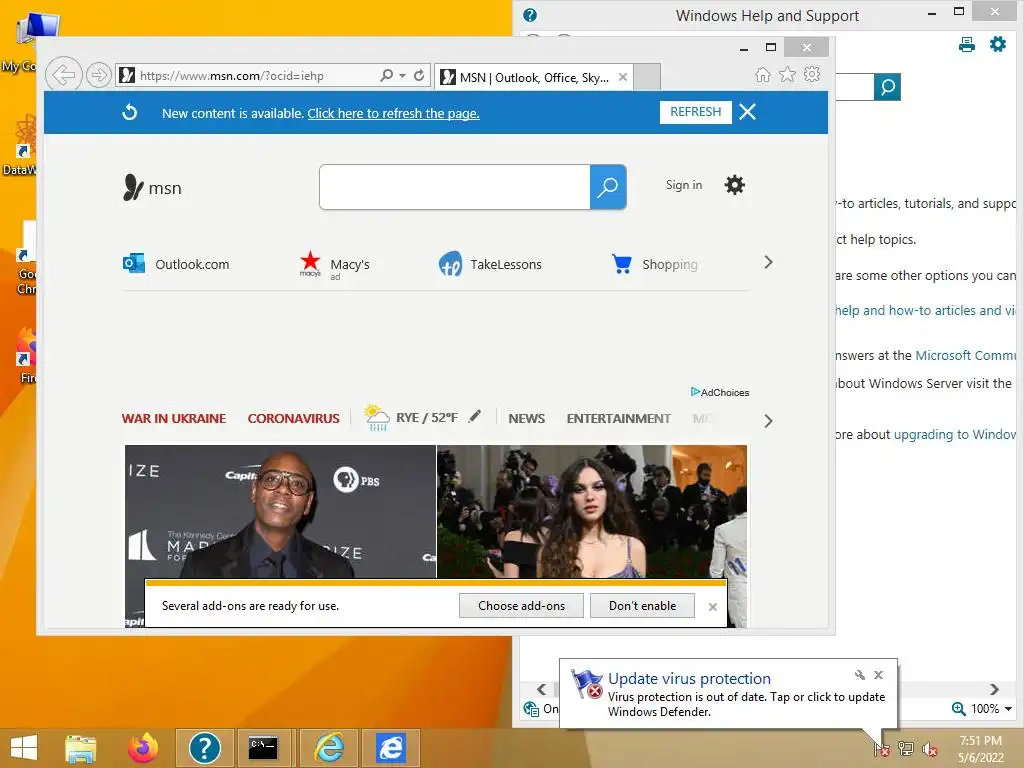Click the network tray icon
The height and width of the screenshot is (768, 1024).
pos(906,749)
